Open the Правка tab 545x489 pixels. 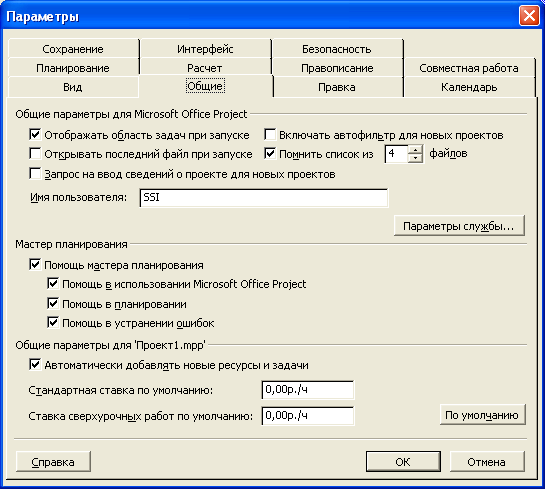coord(336,87)
